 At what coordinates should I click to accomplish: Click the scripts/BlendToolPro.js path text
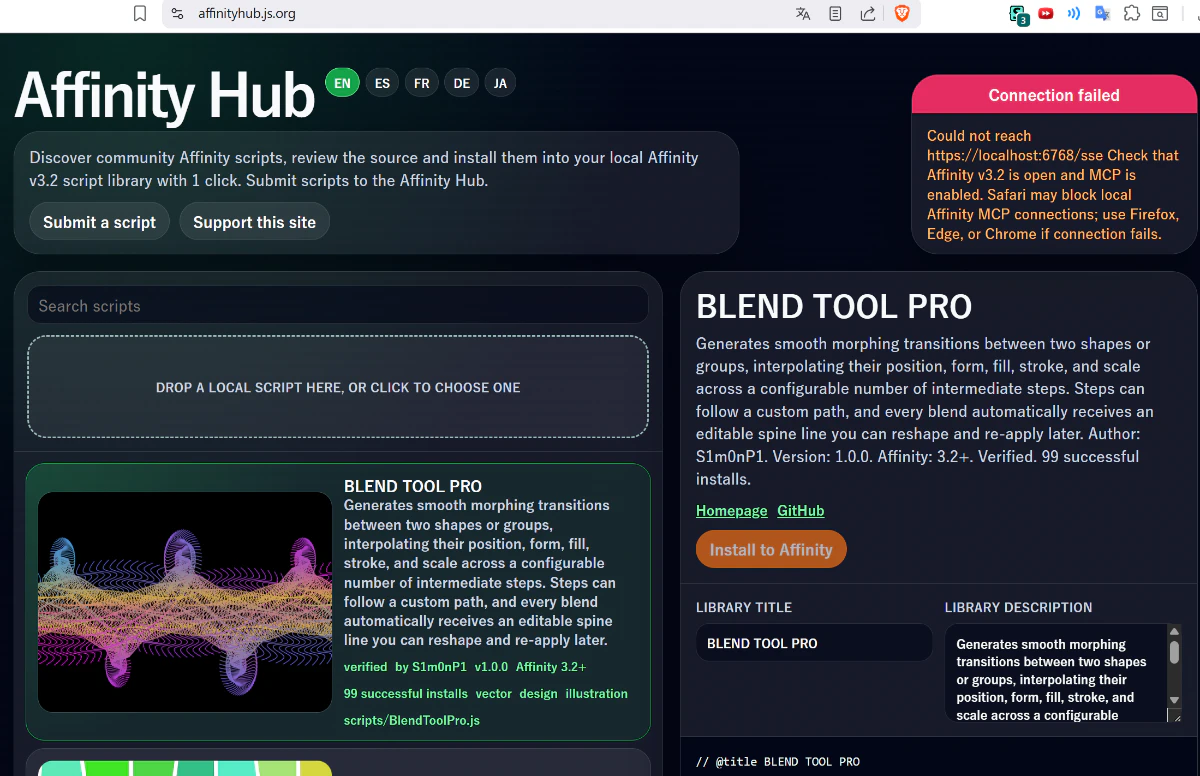412,720
